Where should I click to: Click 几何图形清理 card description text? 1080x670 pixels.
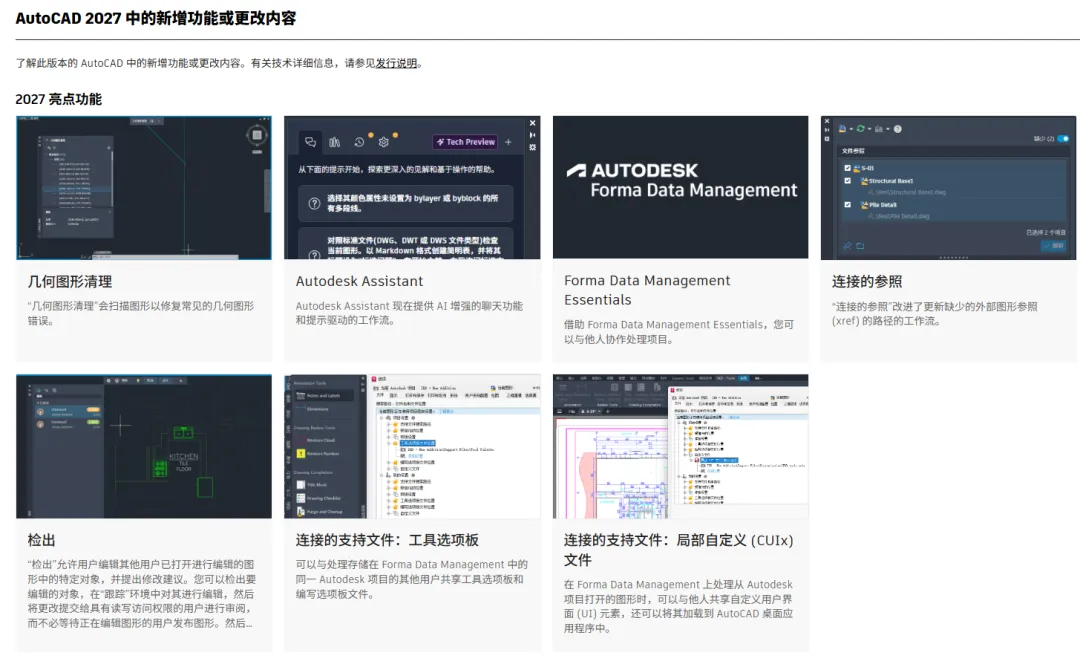click(141, 313)
